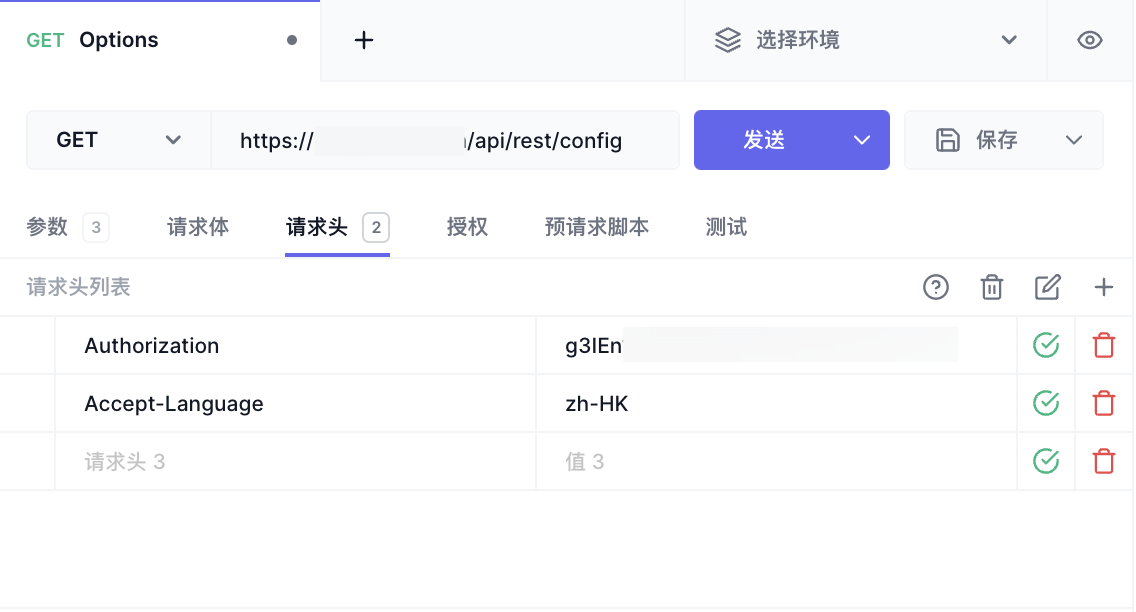This screenshot has width=1136, height=612.
Task: Open a new request tab
Action: (x=364, y=40)
